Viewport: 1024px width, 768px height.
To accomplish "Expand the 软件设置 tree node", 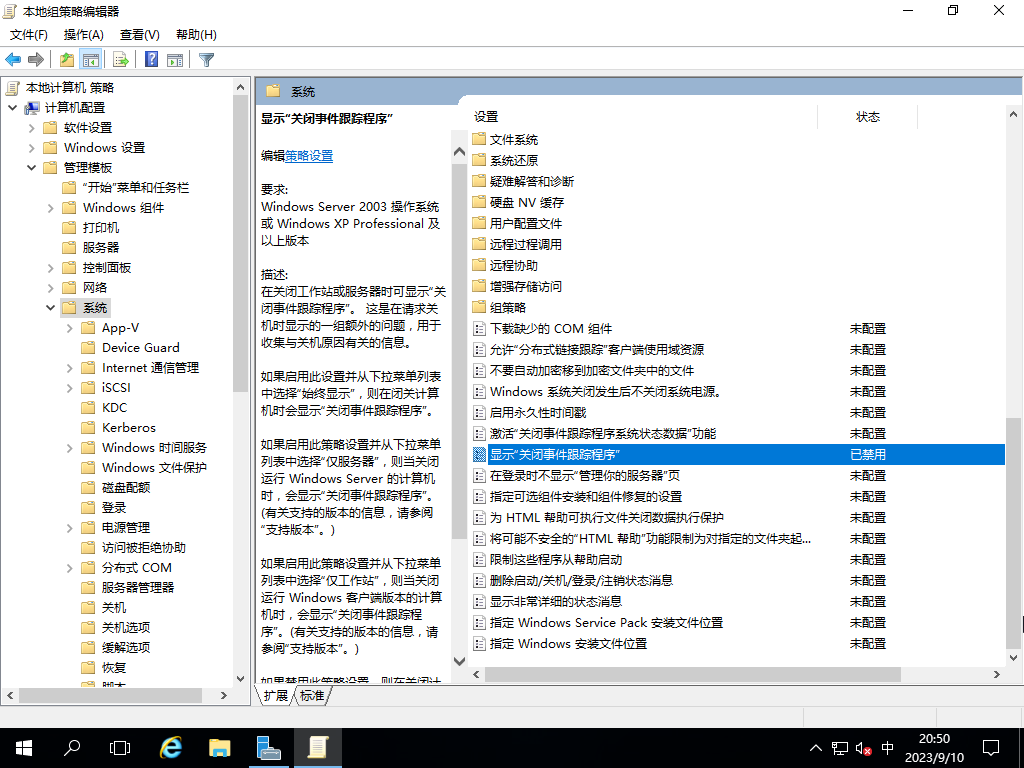I will pyautogui.click(x=31, y=128).
